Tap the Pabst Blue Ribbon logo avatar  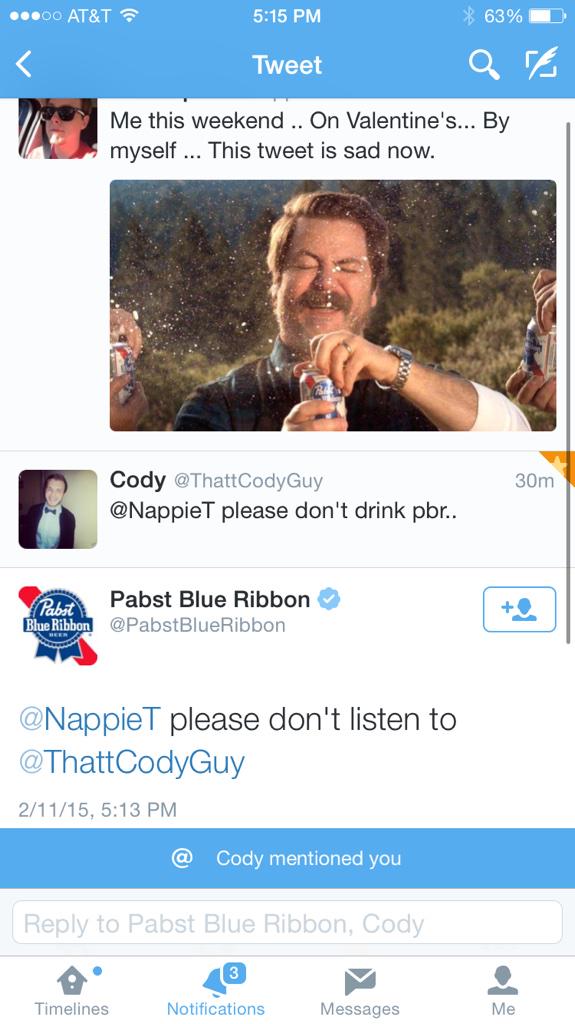(x=58, y=626)
